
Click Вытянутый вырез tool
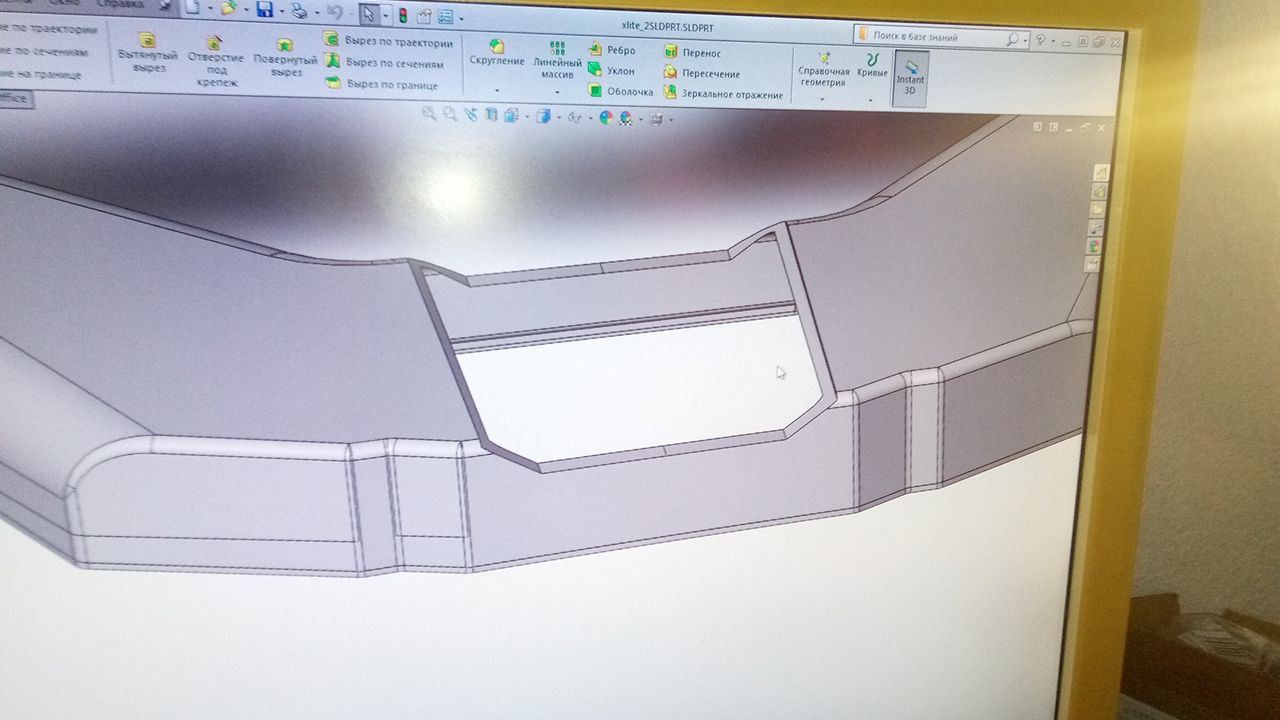[x=147, y=53]
